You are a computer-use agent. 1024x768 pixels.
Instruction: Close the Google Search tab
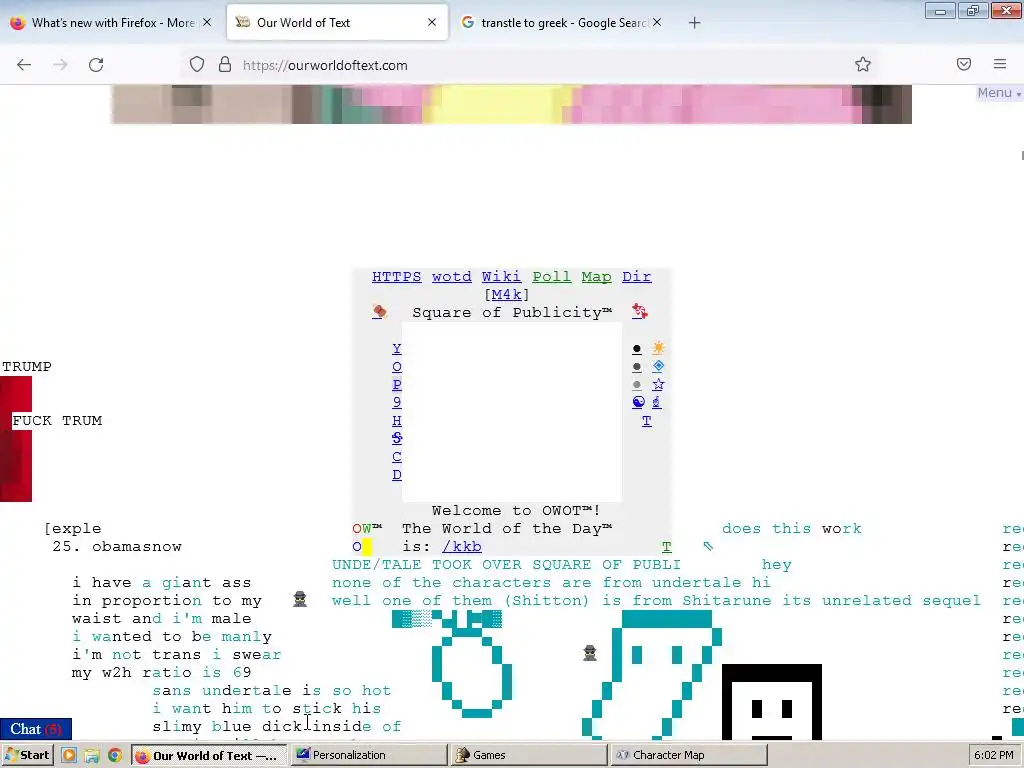pos(657,22)
